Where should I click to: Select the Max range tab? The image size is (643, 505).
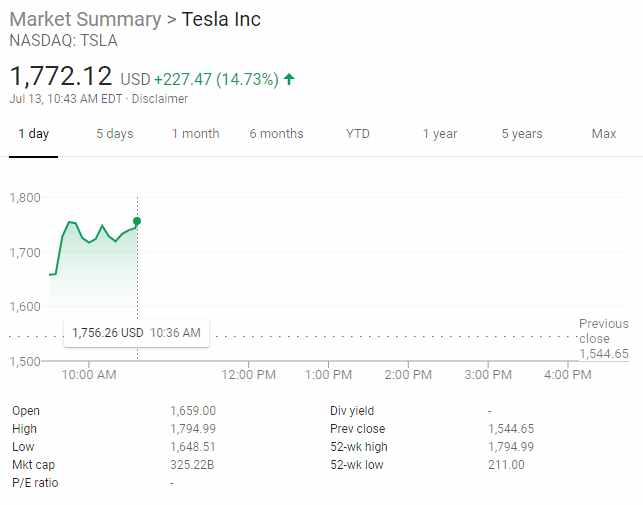pyautogui.click(x=604, y=134)
